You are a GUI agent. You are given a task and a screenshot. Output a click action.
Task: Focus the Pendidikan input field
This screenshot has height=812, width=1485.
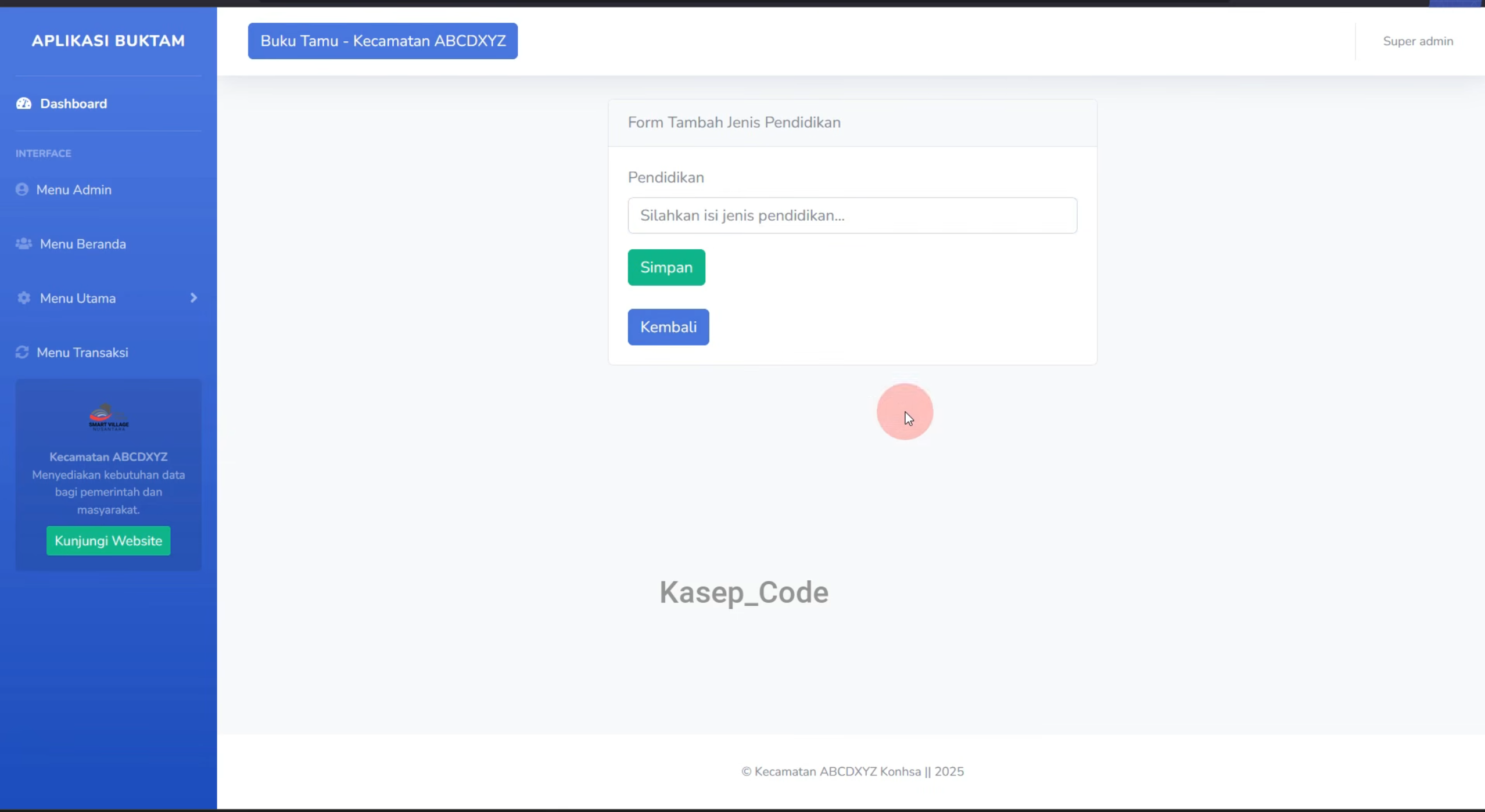tap(852, 215)
